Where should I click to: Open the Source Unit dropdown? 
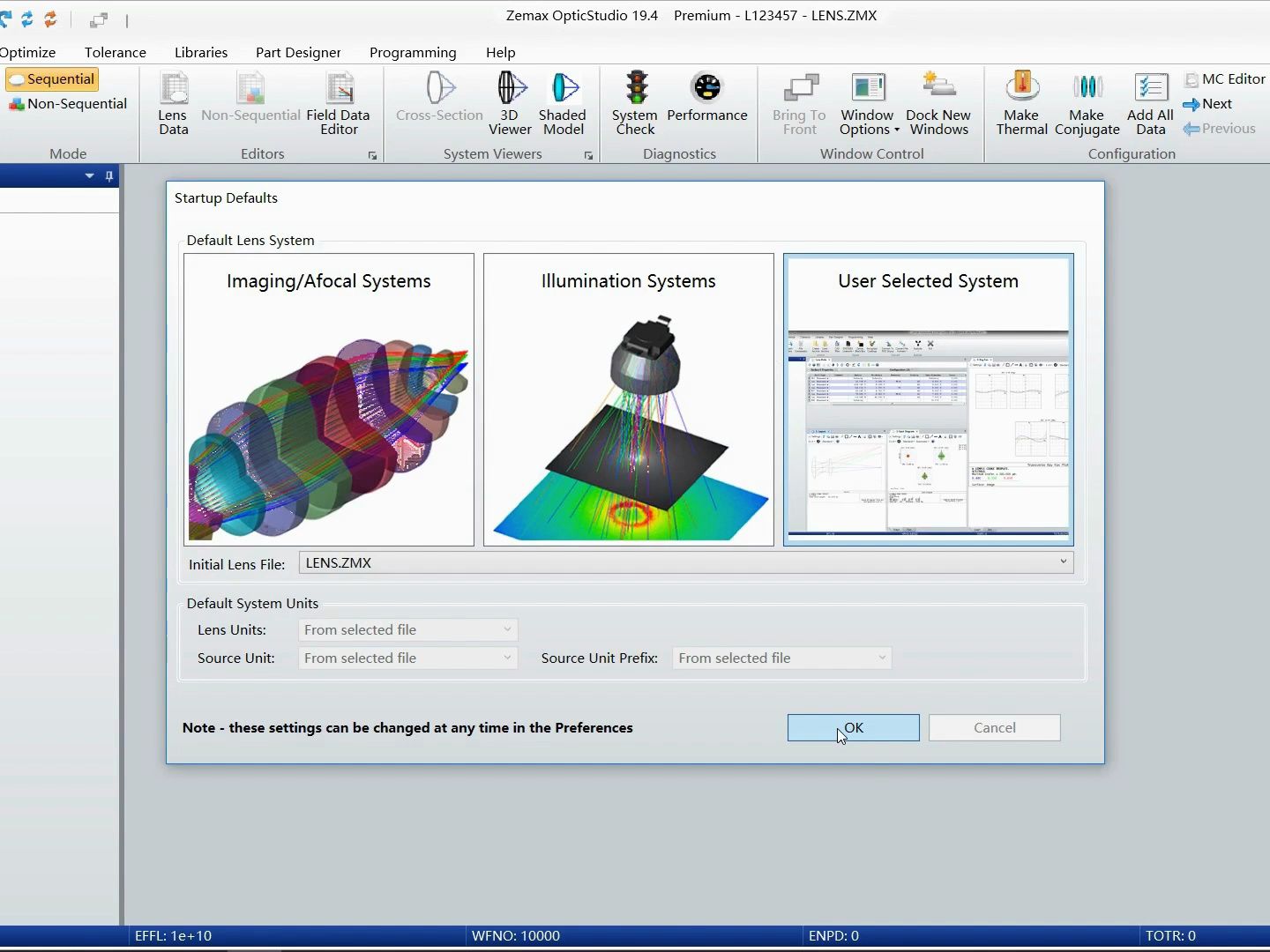coord(407,658)
